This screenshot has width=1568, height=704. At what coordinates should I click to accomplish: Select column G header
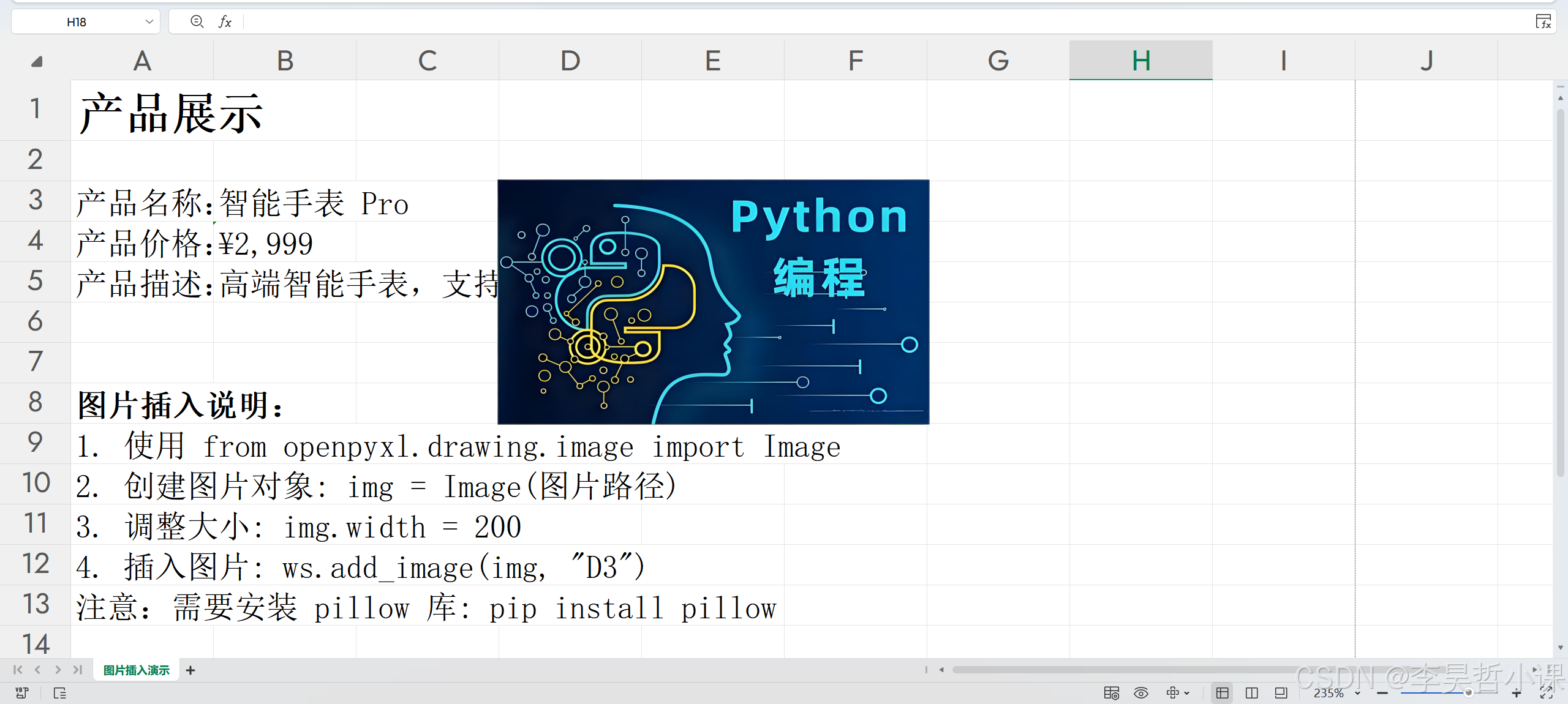pyautogui.click(x=998, y=61)
